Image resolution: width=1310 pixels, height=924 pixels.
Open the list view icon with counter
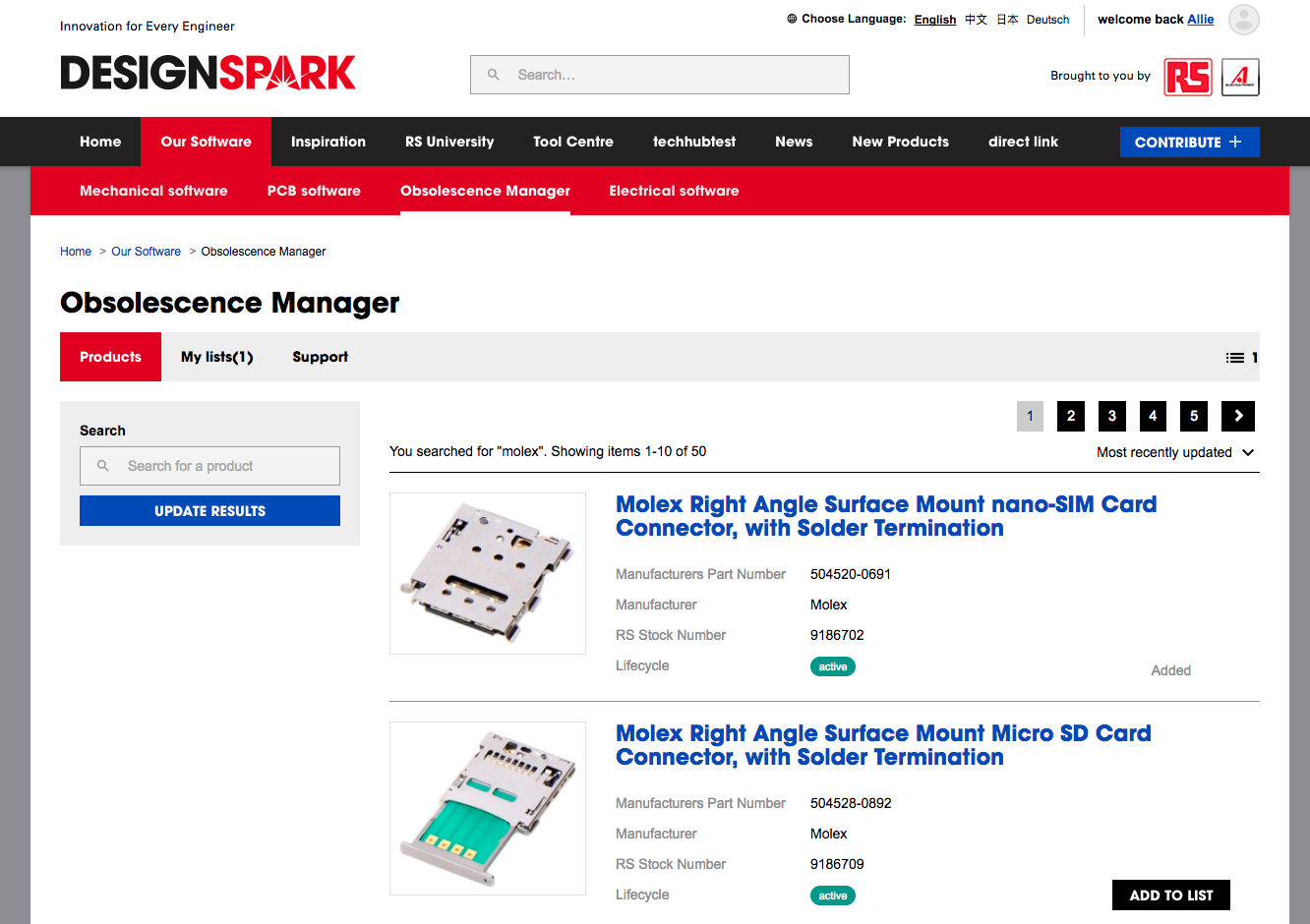pyautogui.click(x=1241, y=358)
